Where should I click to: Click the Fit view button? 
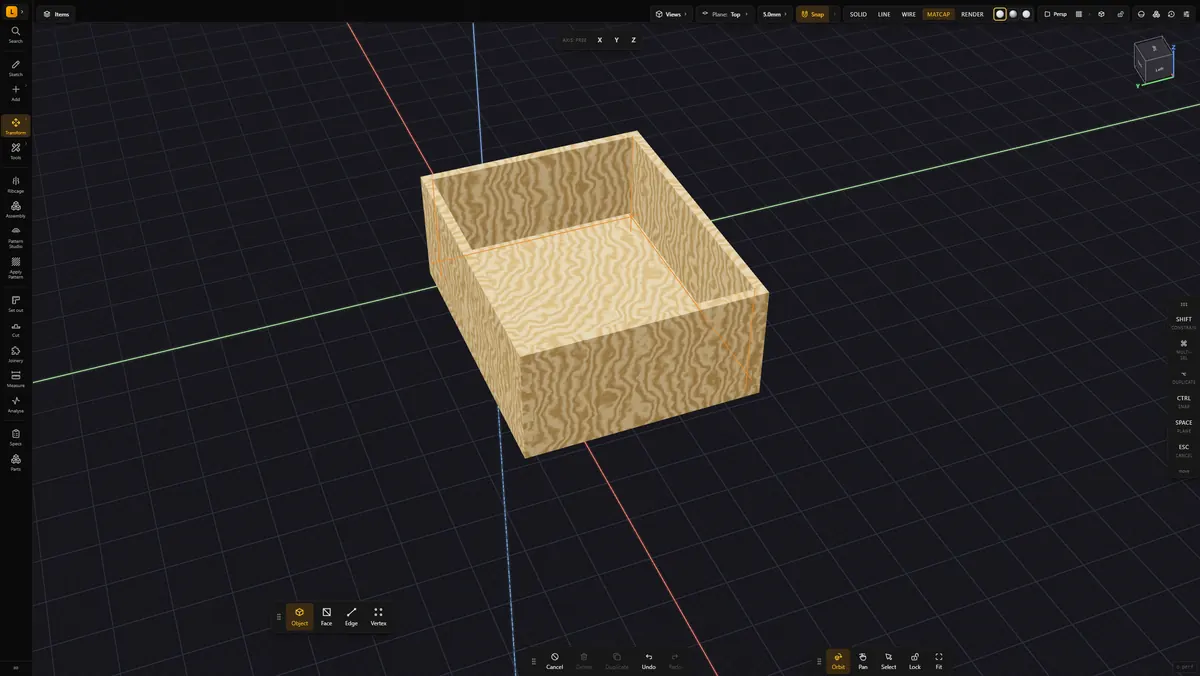pyautogui.click(x=939, y=661)
